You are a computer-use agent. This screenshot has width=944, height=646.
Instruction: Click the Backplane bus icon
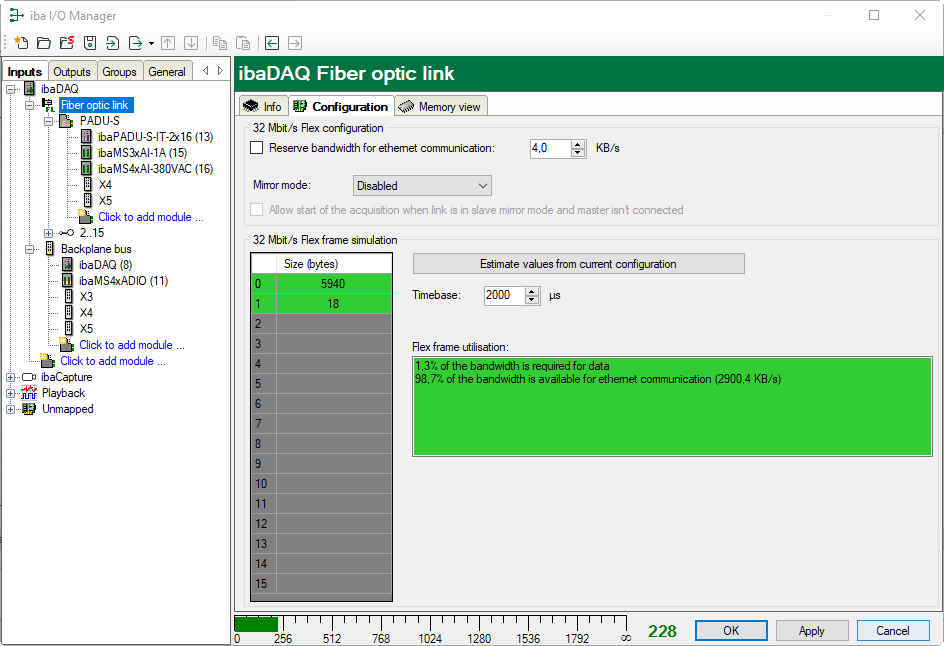(x=50, y=249)
